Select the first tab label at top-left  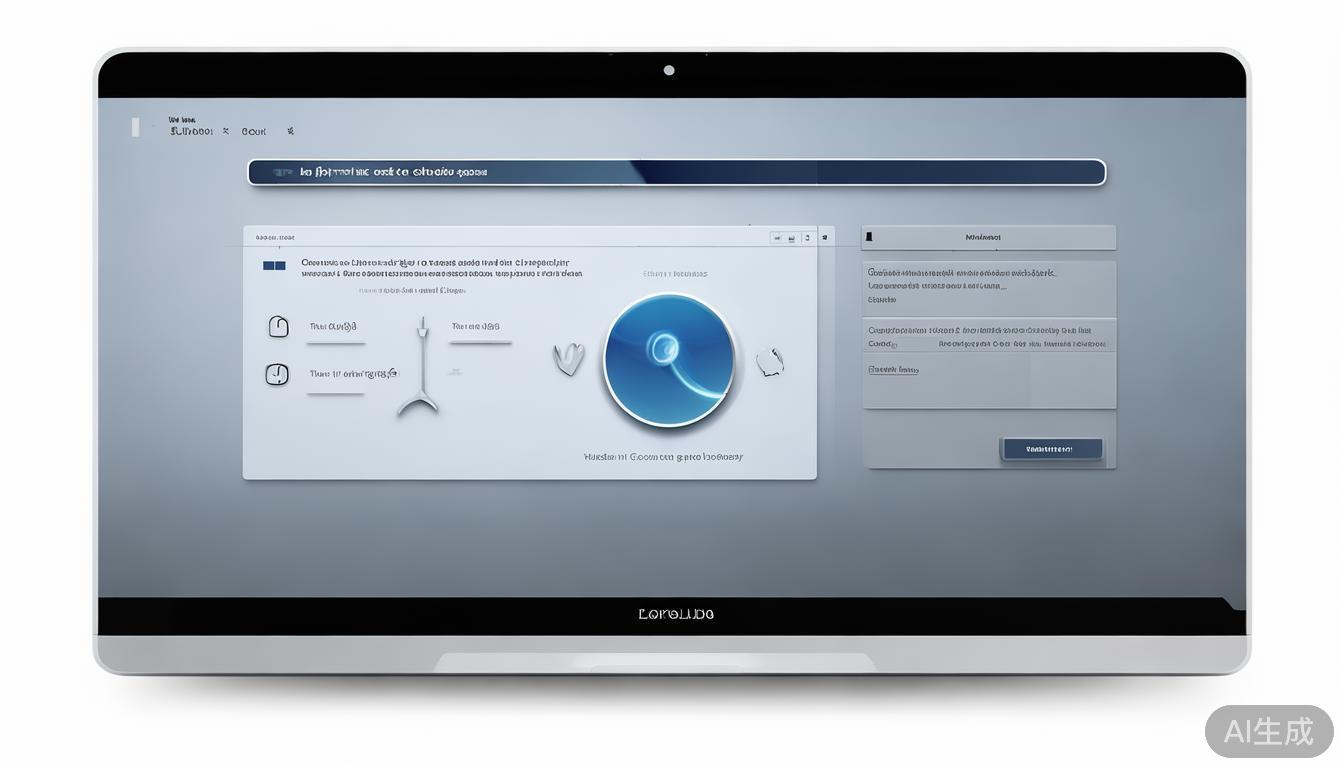coord(191,131)
